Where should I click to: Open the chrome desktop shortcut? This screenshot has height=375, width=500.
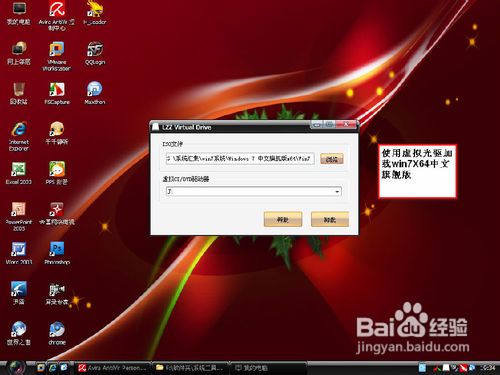57,333
